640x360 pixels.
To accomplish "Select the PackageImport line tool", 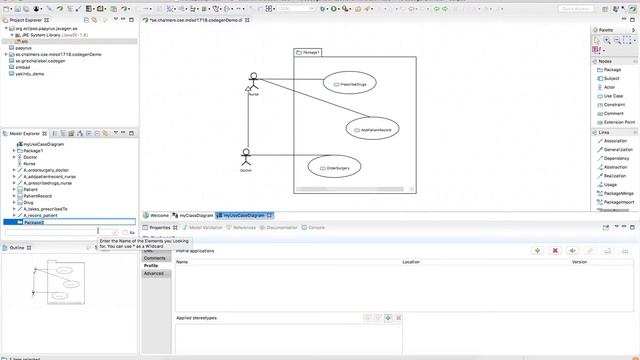I will pyautogui.click(x=616, y=202).
